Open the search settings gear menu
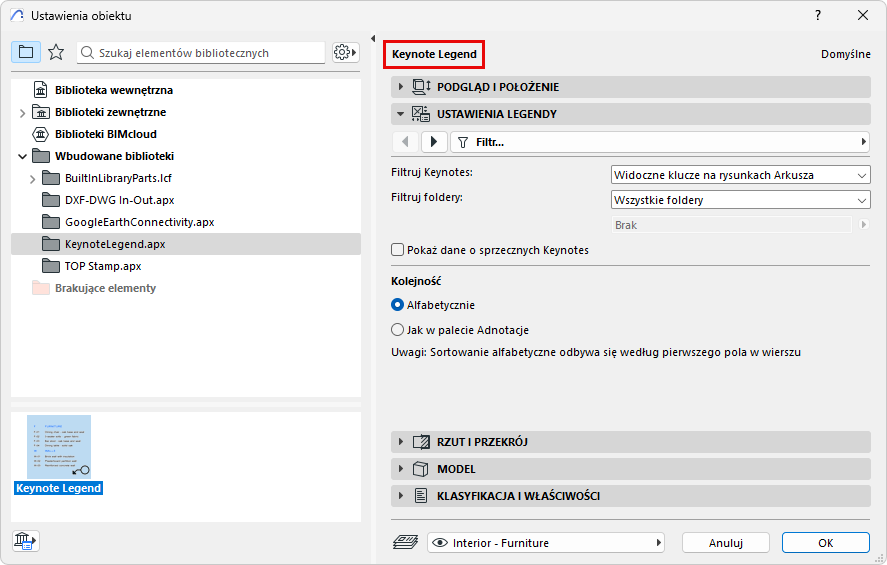The image size is (887, 565). pos(345,52)
